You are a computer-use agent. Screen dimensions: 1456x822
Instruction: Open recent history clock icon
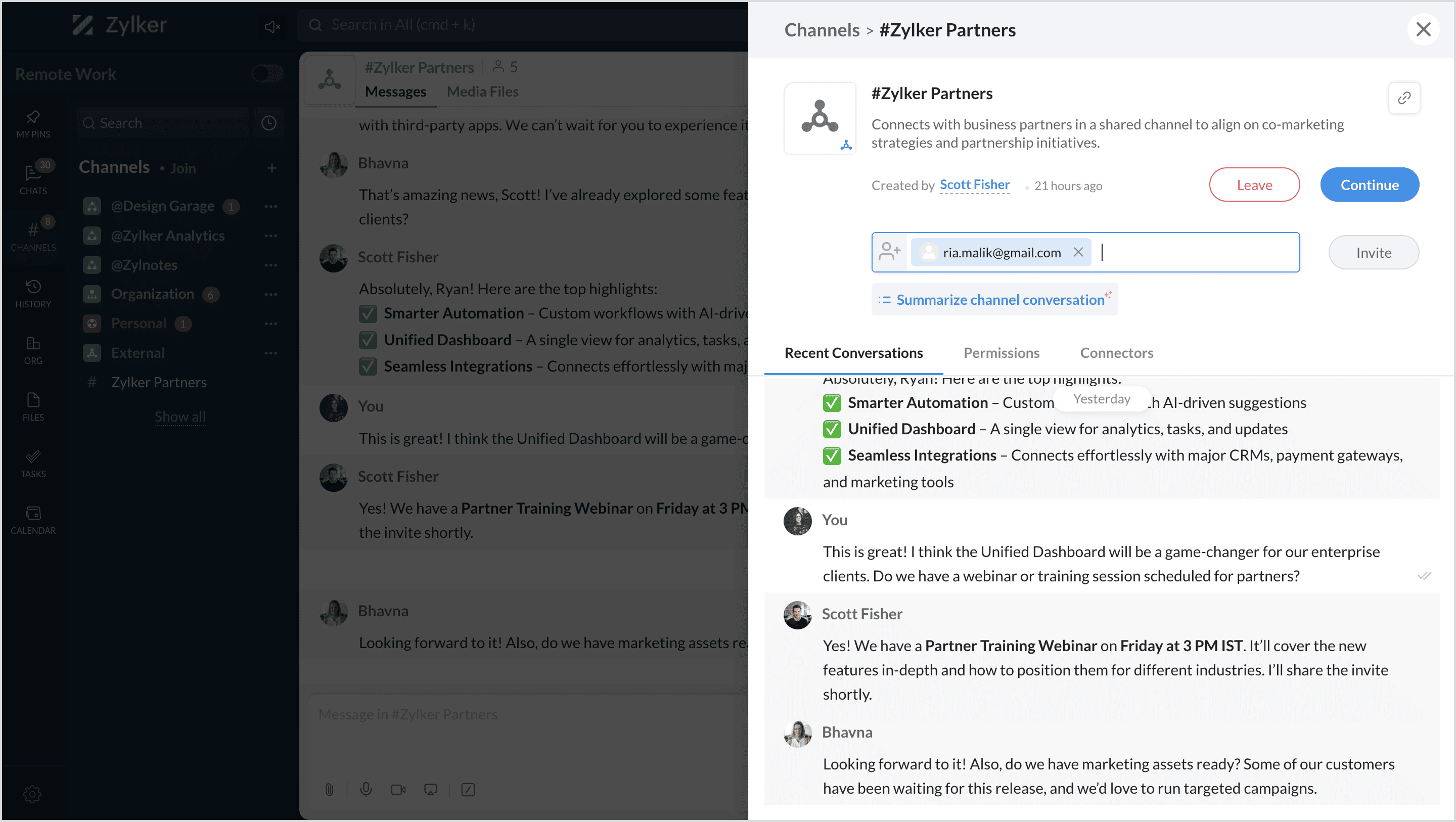coord(268,123)
